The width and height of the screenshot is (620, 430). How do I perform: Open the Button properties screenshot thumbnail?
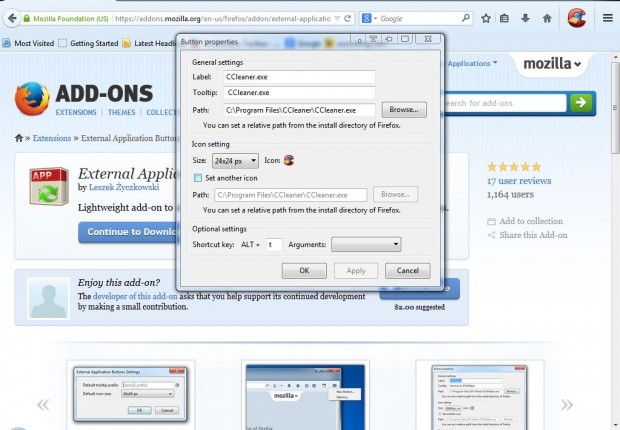[x=480, y=396]
